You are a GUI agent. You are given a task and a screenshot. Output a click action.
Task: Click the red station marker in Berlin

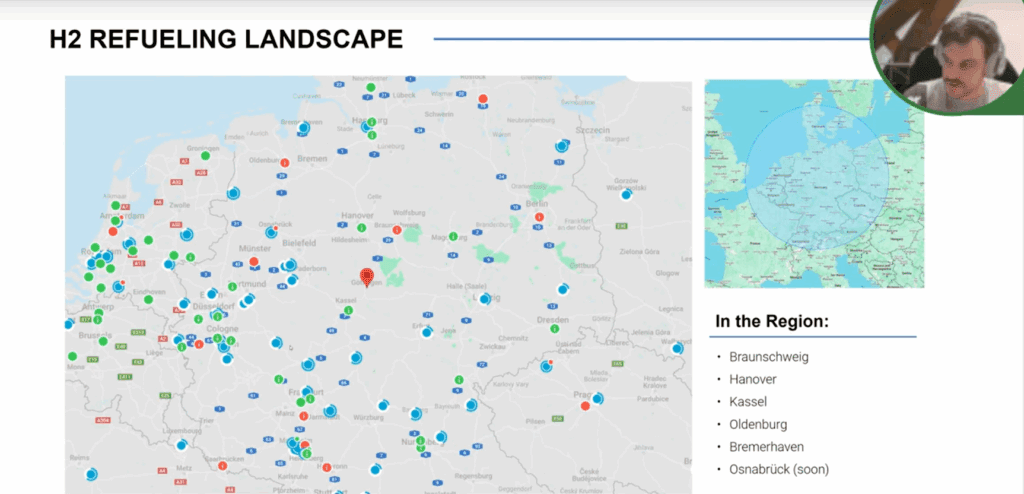tap(540, 217)
